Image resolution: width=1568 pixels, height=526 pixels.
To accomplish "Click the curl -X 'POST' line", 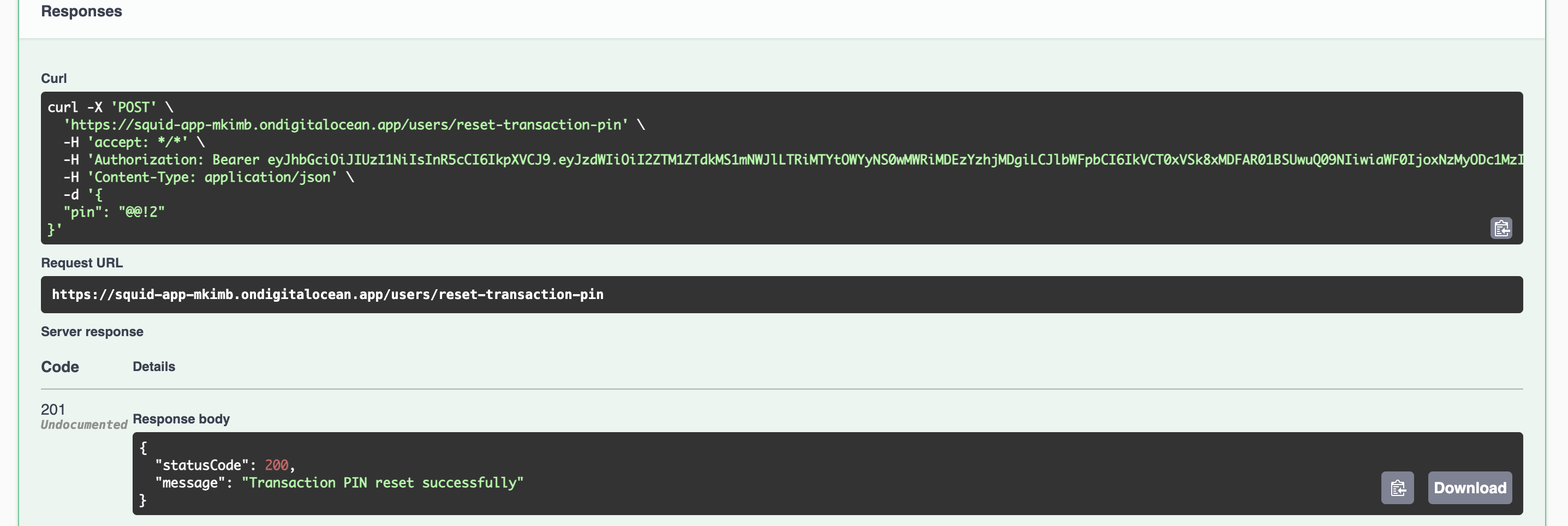I will pyautogui.click(x=110, y=107).
